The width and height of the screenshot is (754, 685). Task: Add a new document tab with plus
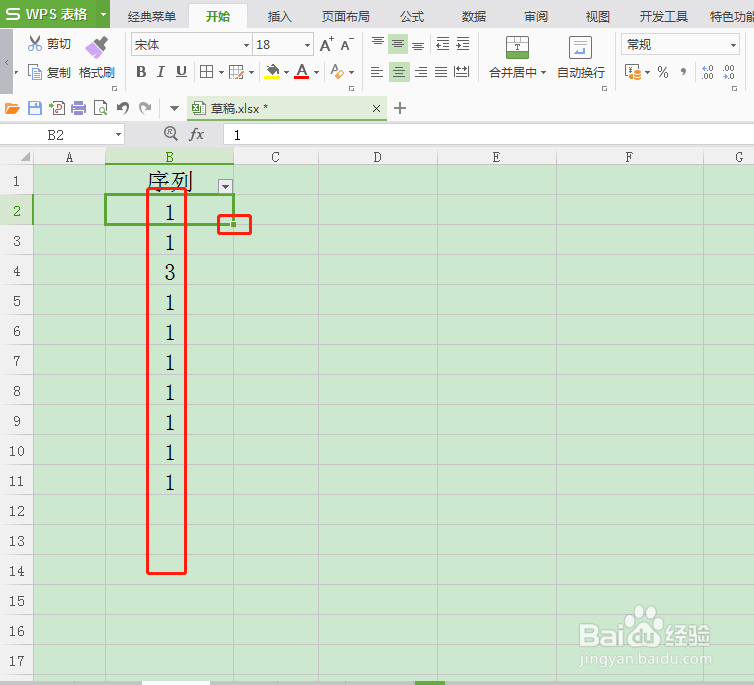pyautogui.click(x=400, y=108)
